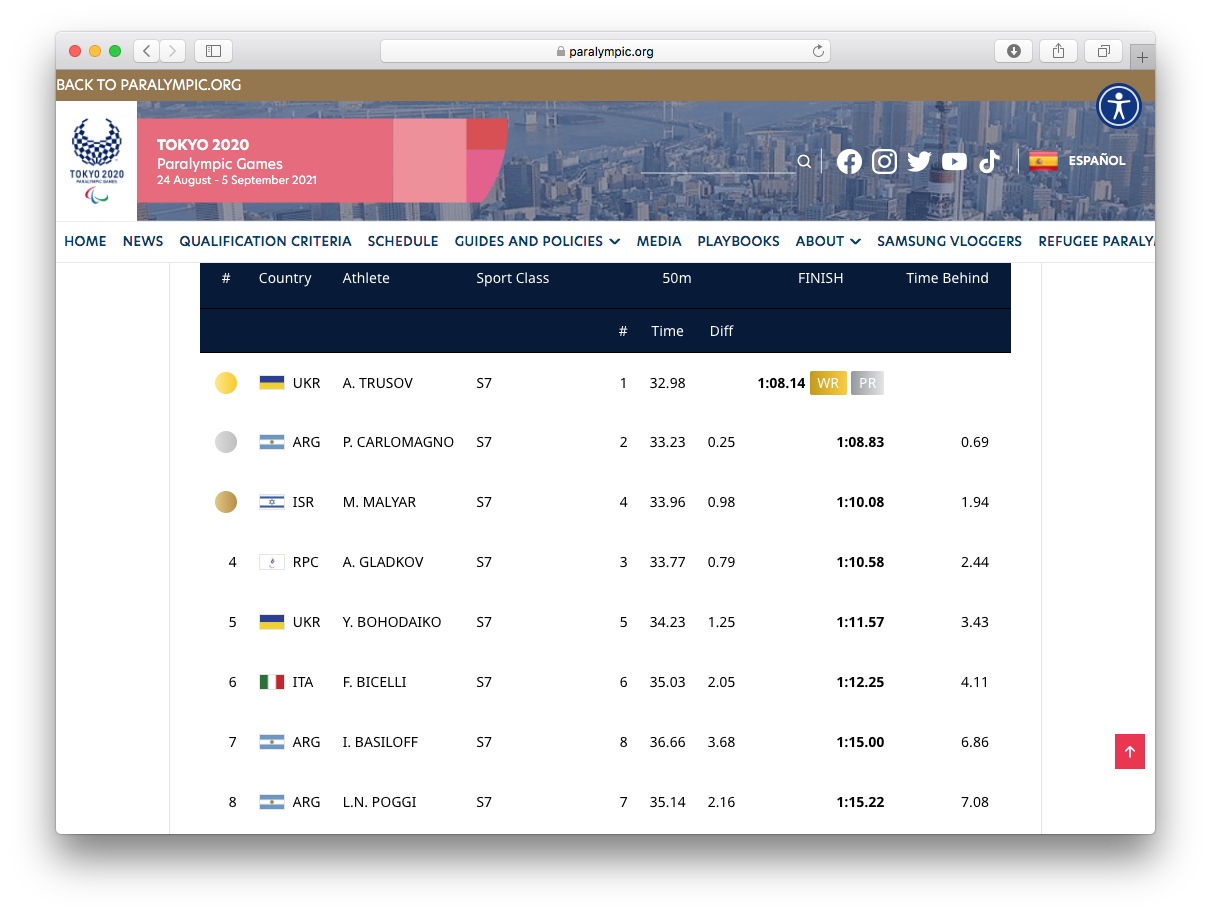
Task: Expand the Guides and Policies menu
Action: coord(537,241)
